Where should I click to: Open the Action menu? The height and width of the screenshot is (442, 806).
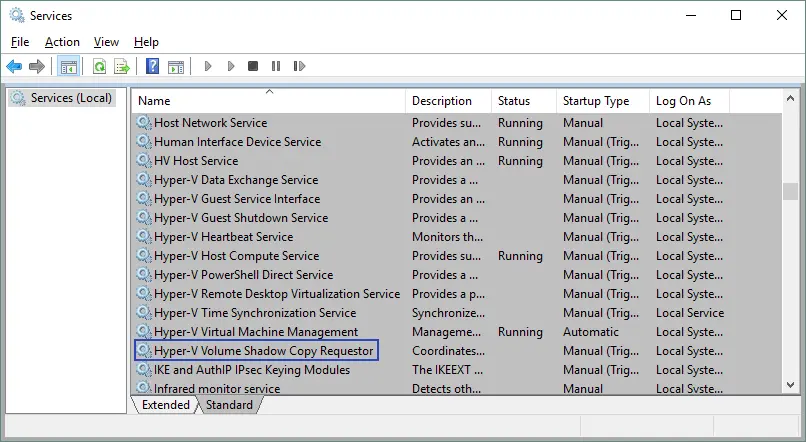pos(62,42)
